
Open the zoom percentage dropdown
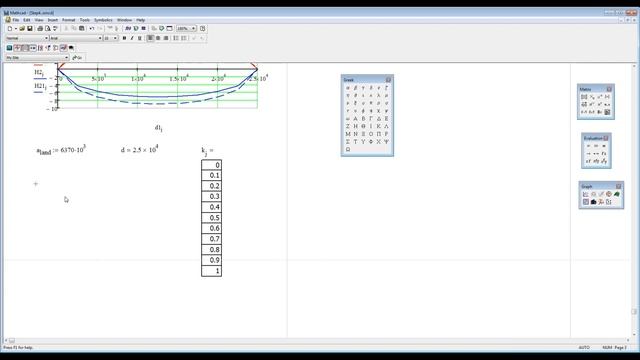point(193,29)
